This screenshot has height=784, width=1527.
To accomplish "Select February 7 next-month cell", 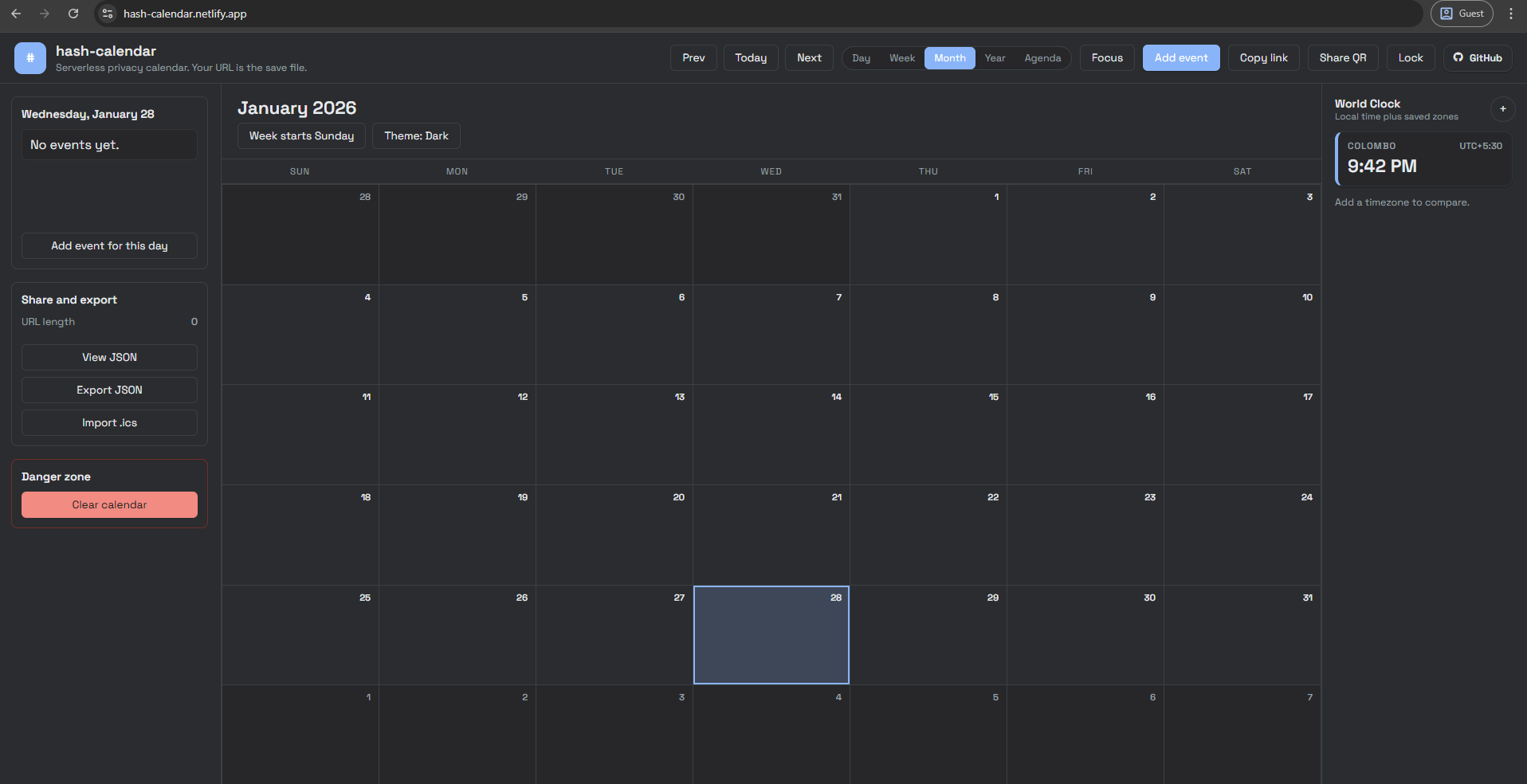I will coord(1242,735).
